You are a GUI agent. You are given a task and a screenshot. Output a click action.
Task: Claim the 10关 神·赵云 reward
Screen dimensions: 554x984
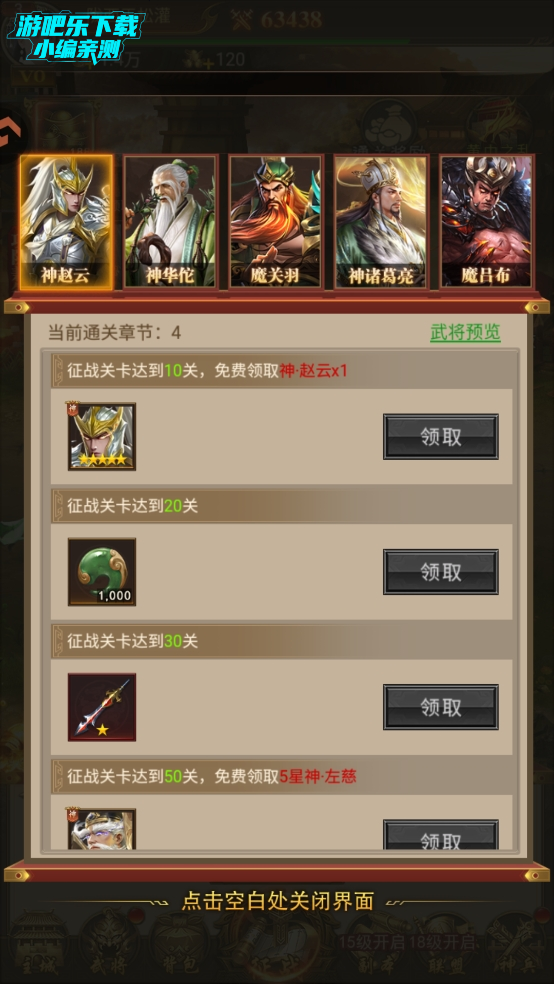pos(440,437)
